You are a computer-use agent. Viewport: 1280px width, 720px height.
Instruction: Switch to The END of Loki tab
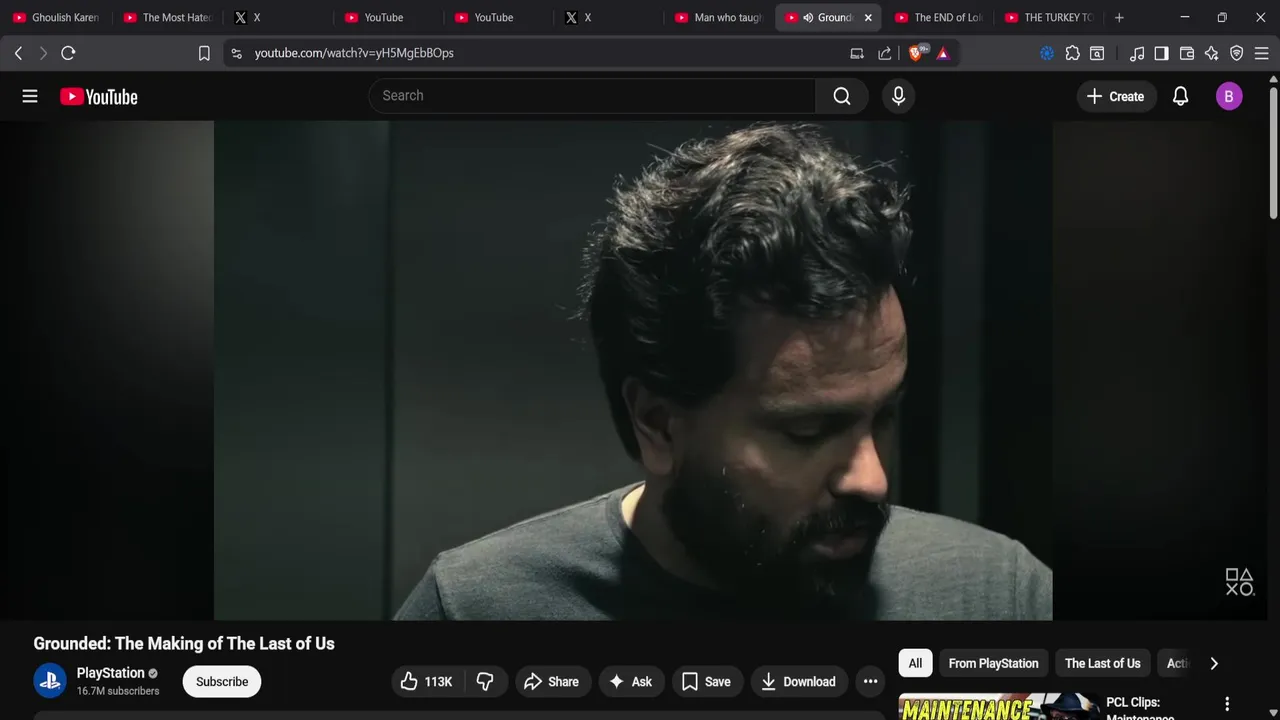tap(938, 18)
